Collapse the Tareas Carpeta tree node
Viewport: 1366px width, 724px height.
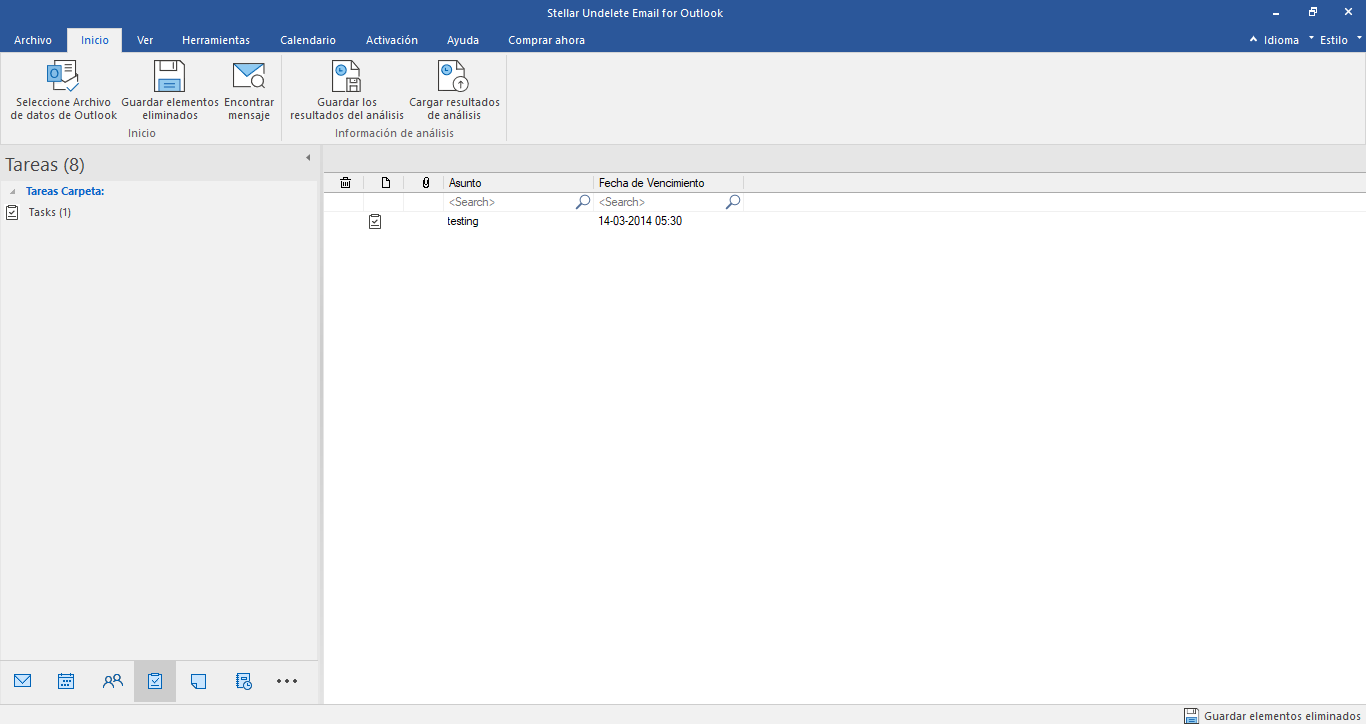coord(13,191)
